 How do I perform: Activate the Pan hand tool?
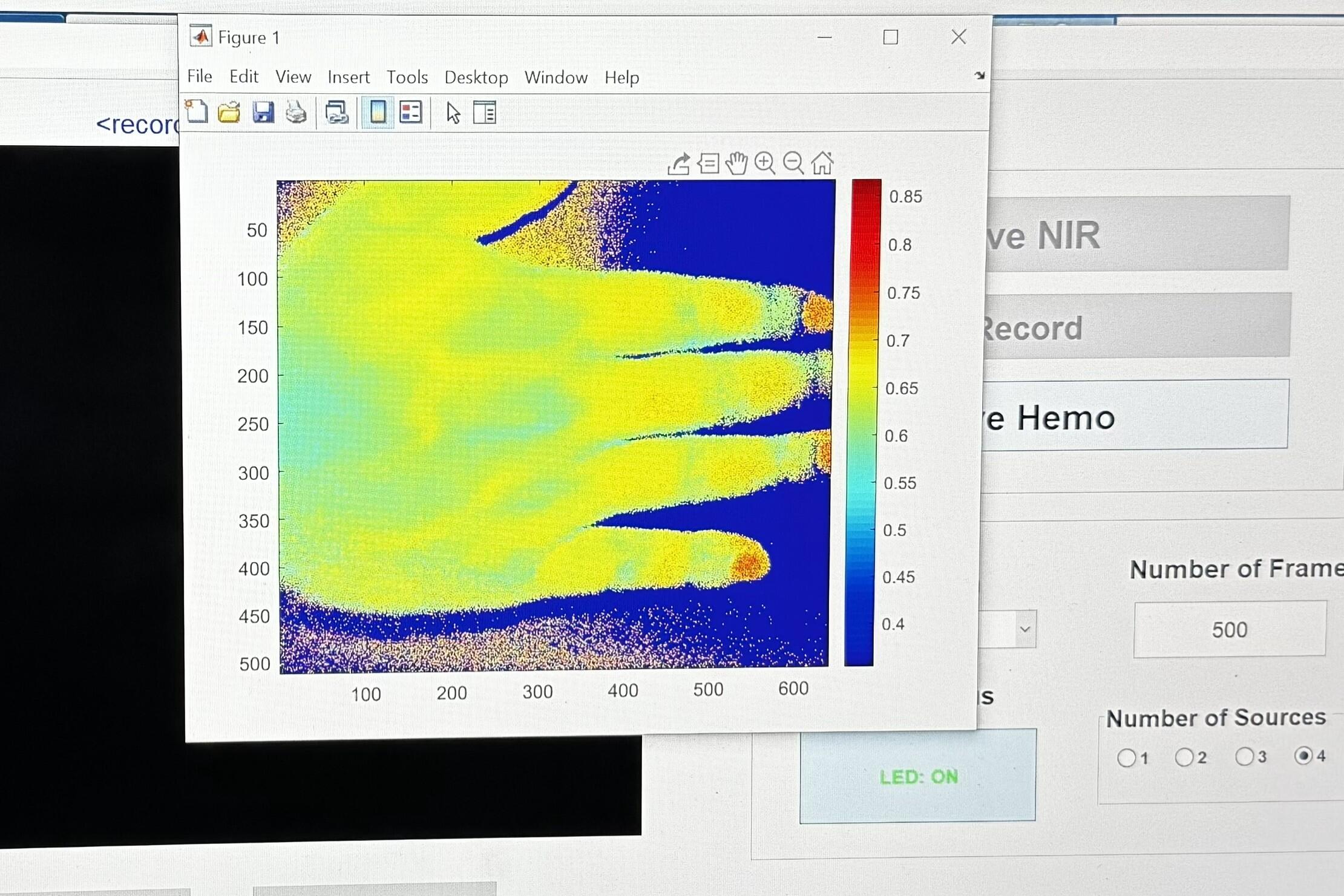(737, 163)
